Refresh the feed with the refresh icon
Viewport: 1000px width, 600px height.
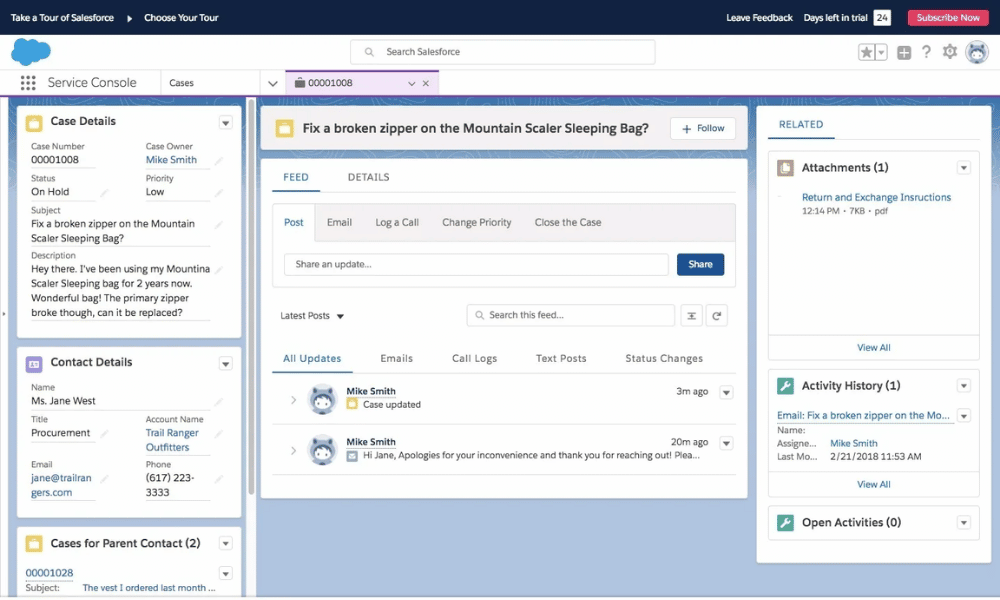pos(717,316)
